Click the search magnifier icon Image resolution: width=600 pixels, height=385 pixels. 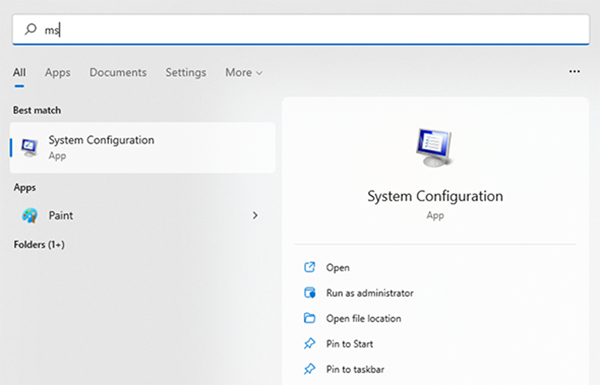click(x=30, y=29)
